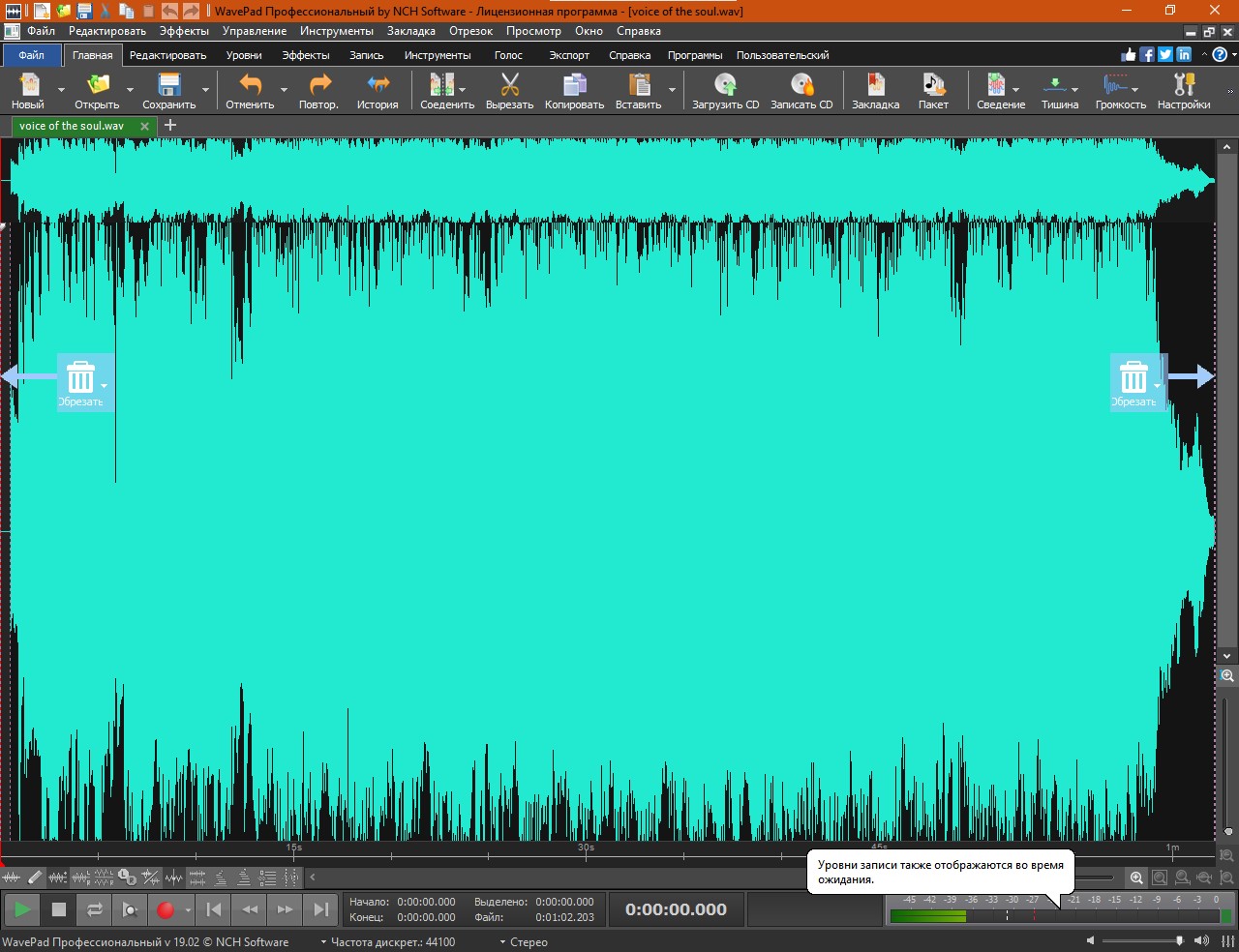Start recording with the red button
This screenshot has height=952, width=1239.
(x=166, y=909)
